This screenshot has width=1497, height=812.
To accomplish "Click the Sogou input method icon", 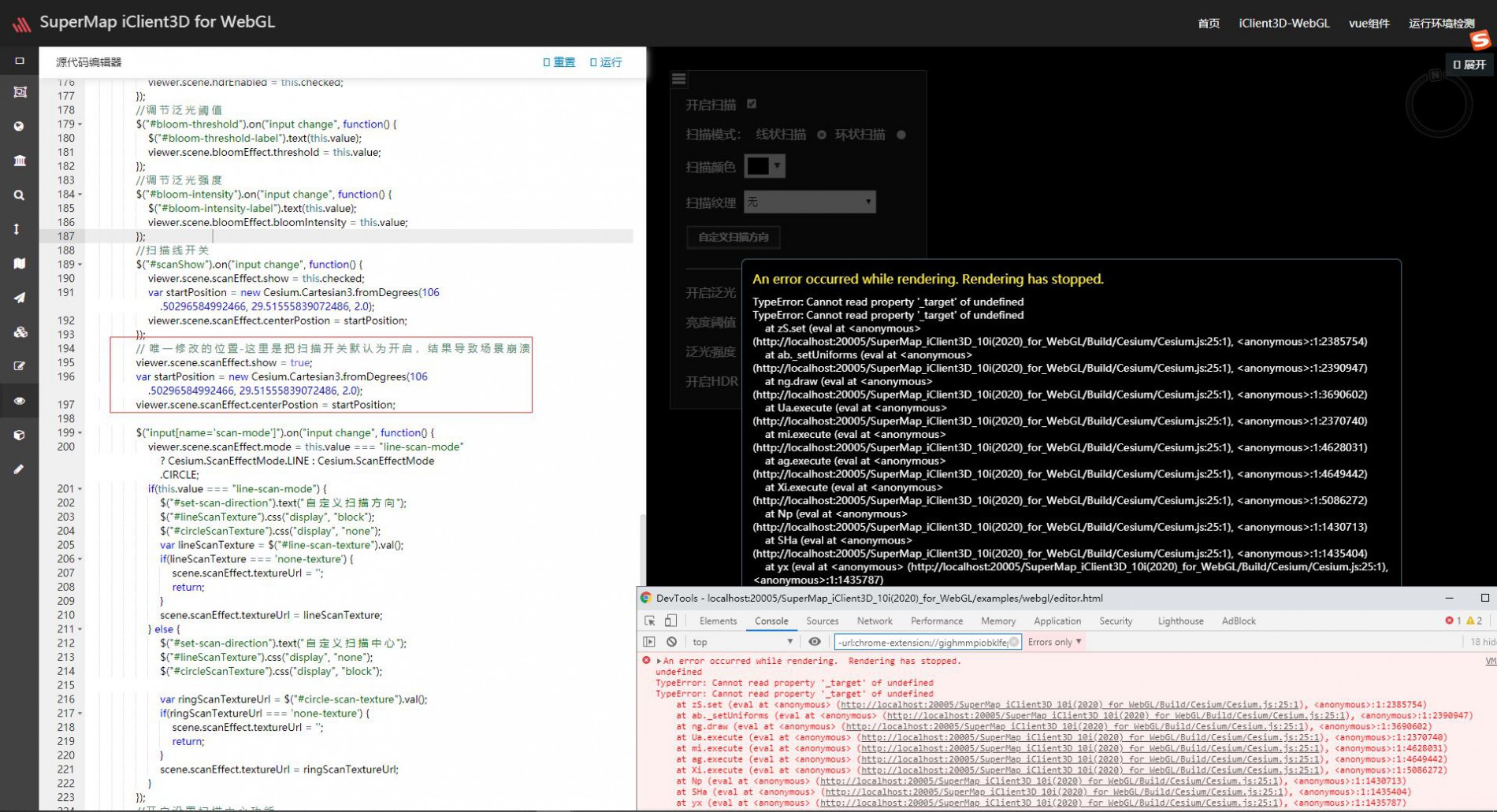I will coord(1480,39).
